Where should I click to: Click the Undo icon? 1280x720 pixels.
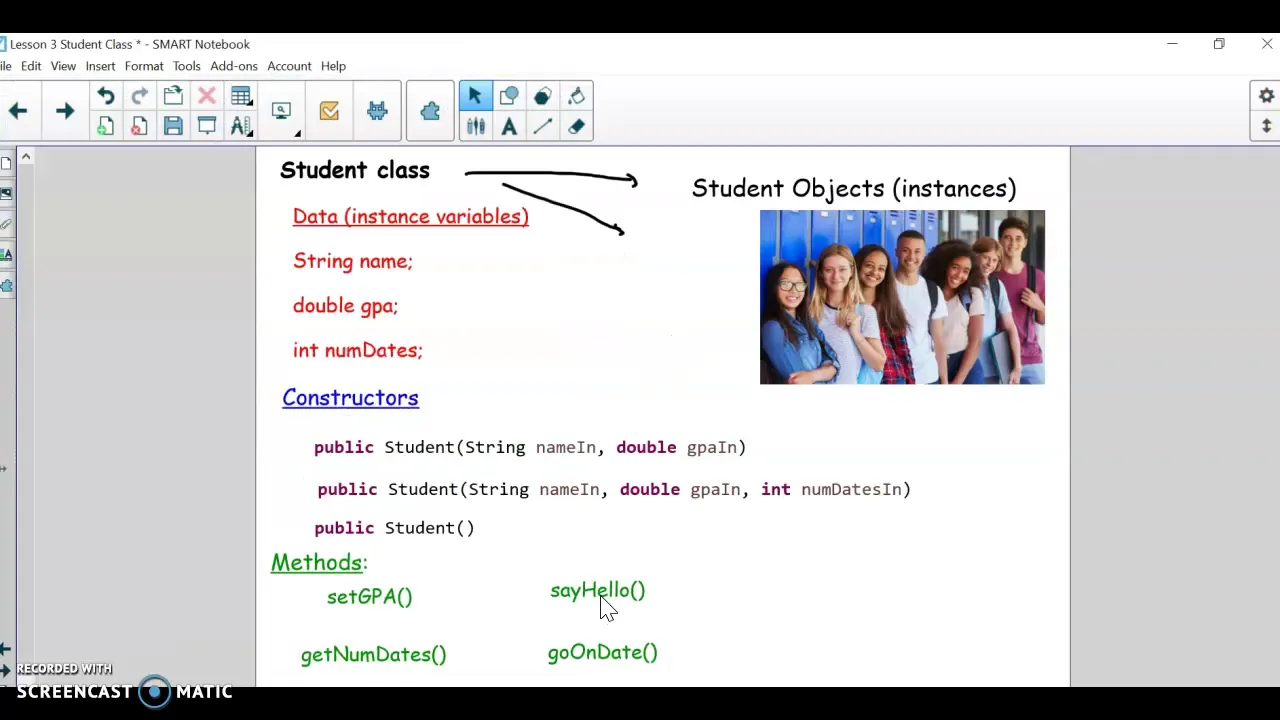(x=105, y=96)
